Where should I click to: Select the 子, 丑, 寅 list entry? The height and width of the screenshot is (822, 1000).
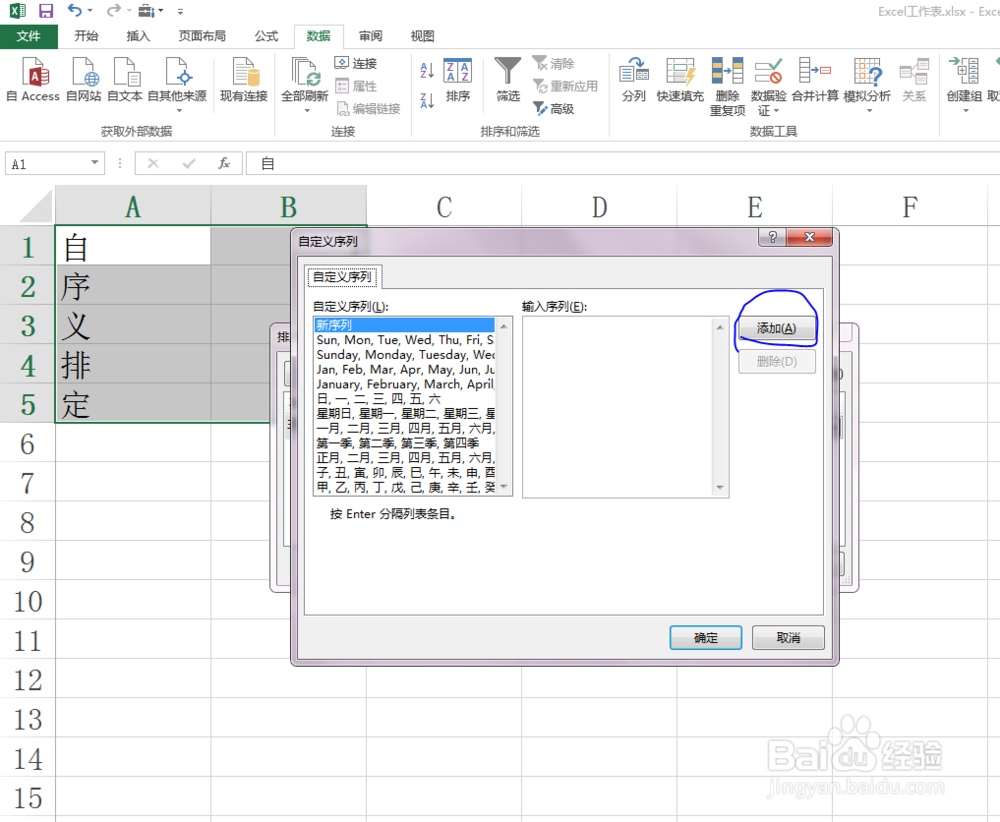[404, 473]
